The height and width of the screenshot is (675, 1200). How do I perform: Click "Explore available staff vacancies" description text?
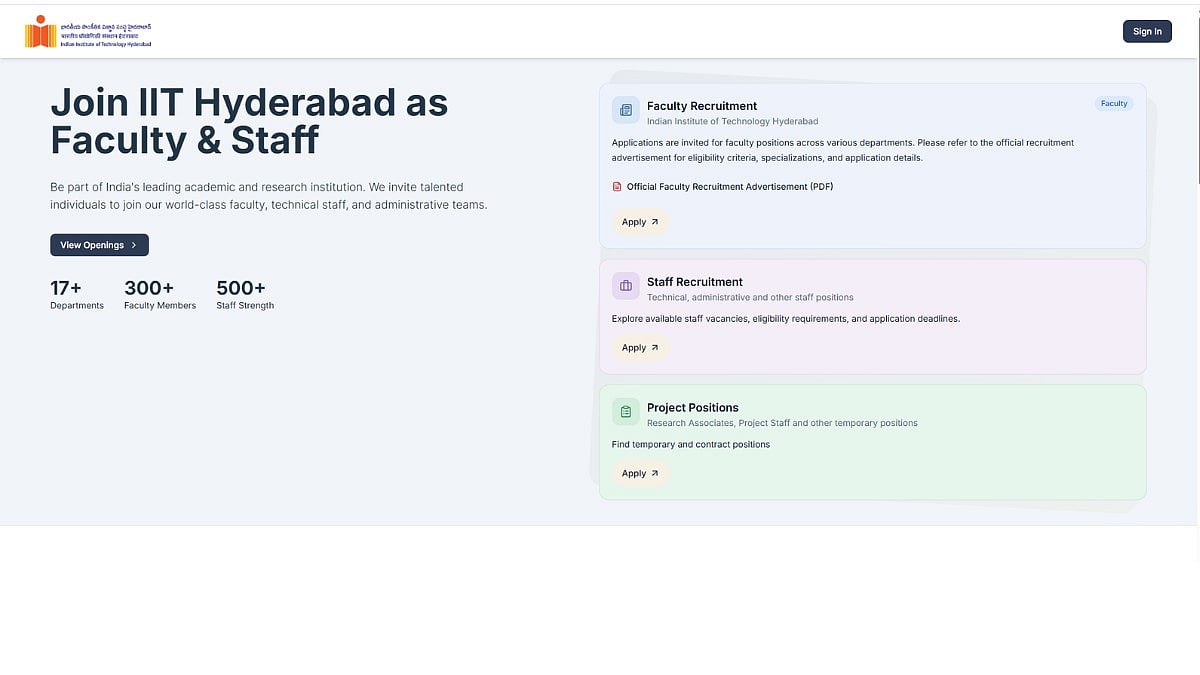(x=786, y=319)
